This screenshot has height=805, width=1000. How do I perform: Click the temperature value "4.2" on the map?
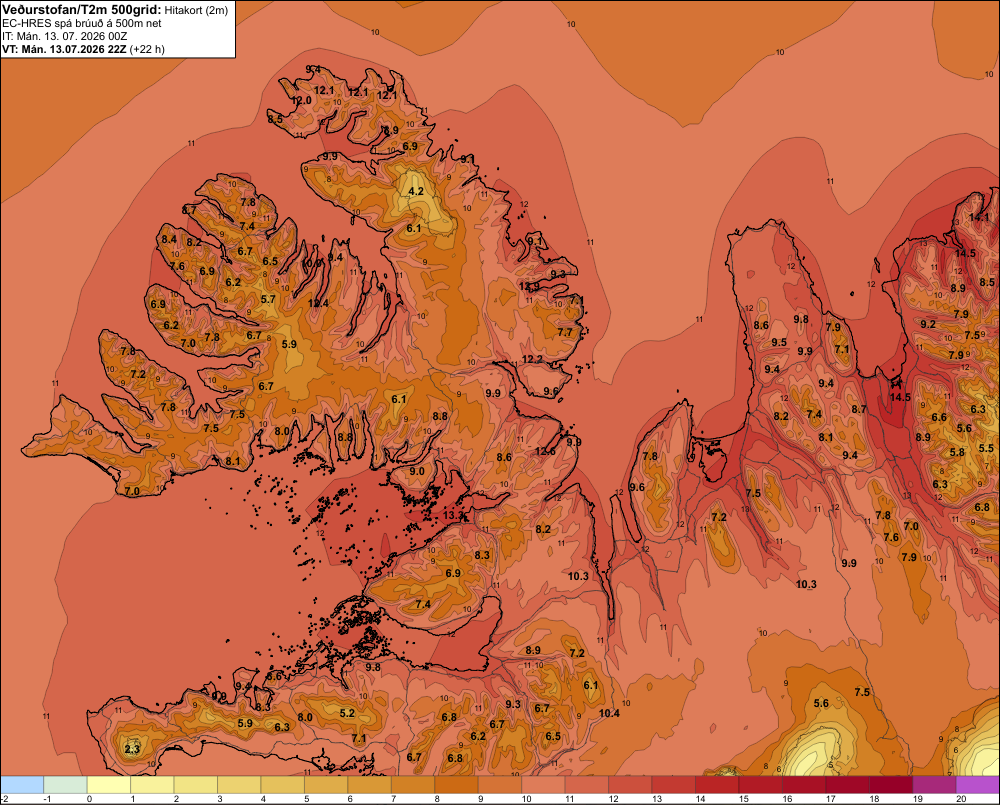point(416,191)
